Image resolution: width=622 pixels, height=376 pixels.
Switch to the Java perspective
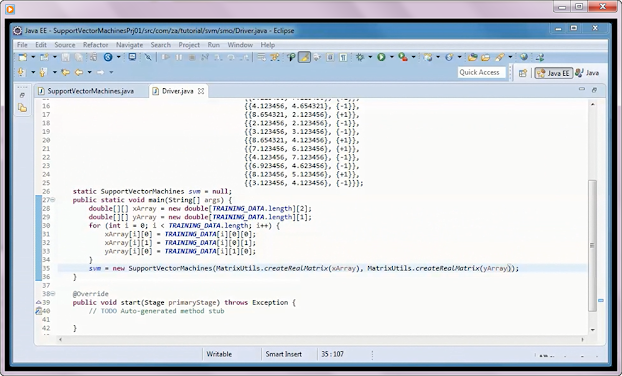pos(587,73)
